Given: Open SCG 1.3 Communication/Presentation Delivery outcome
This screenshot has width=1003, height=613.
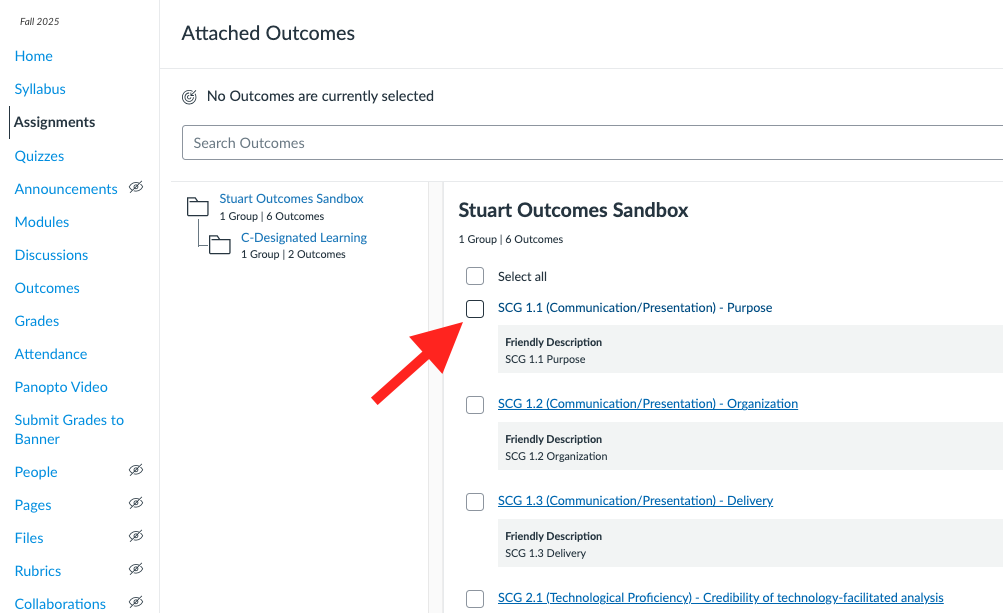Looking at the screenshot, I should 636,500.
